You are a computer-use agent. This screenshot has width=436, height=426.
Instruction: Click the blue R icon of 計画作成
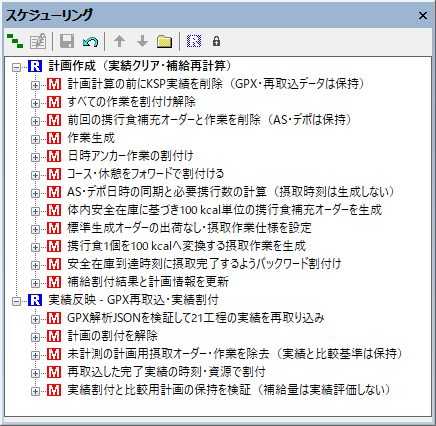coord(35,66)
